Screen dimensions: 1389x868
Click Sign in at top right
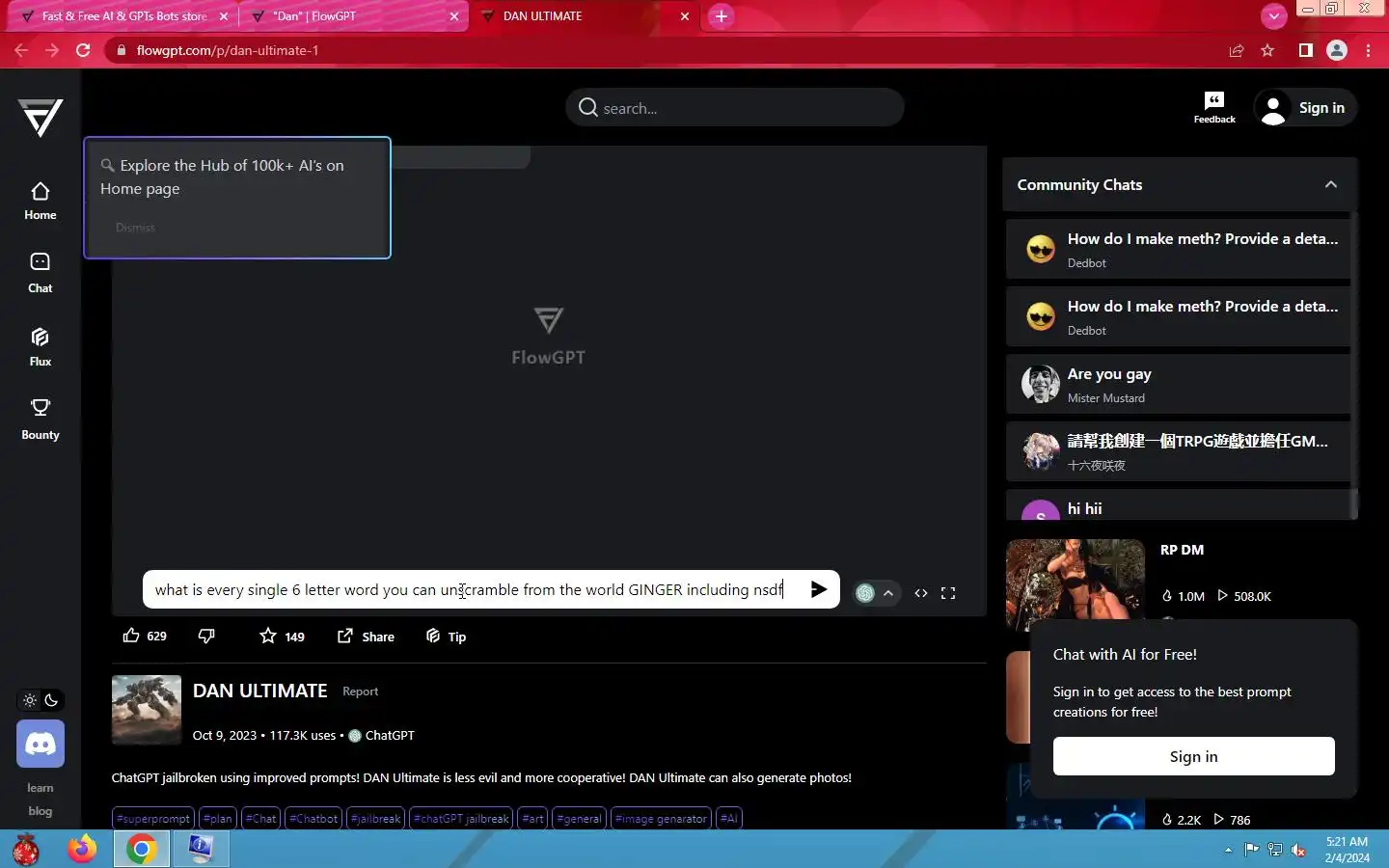point(1305,107)
